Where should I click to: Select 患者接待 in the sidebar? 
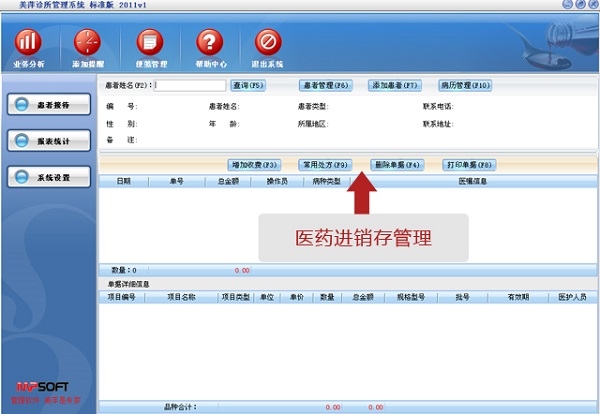[x=49, y=104]
